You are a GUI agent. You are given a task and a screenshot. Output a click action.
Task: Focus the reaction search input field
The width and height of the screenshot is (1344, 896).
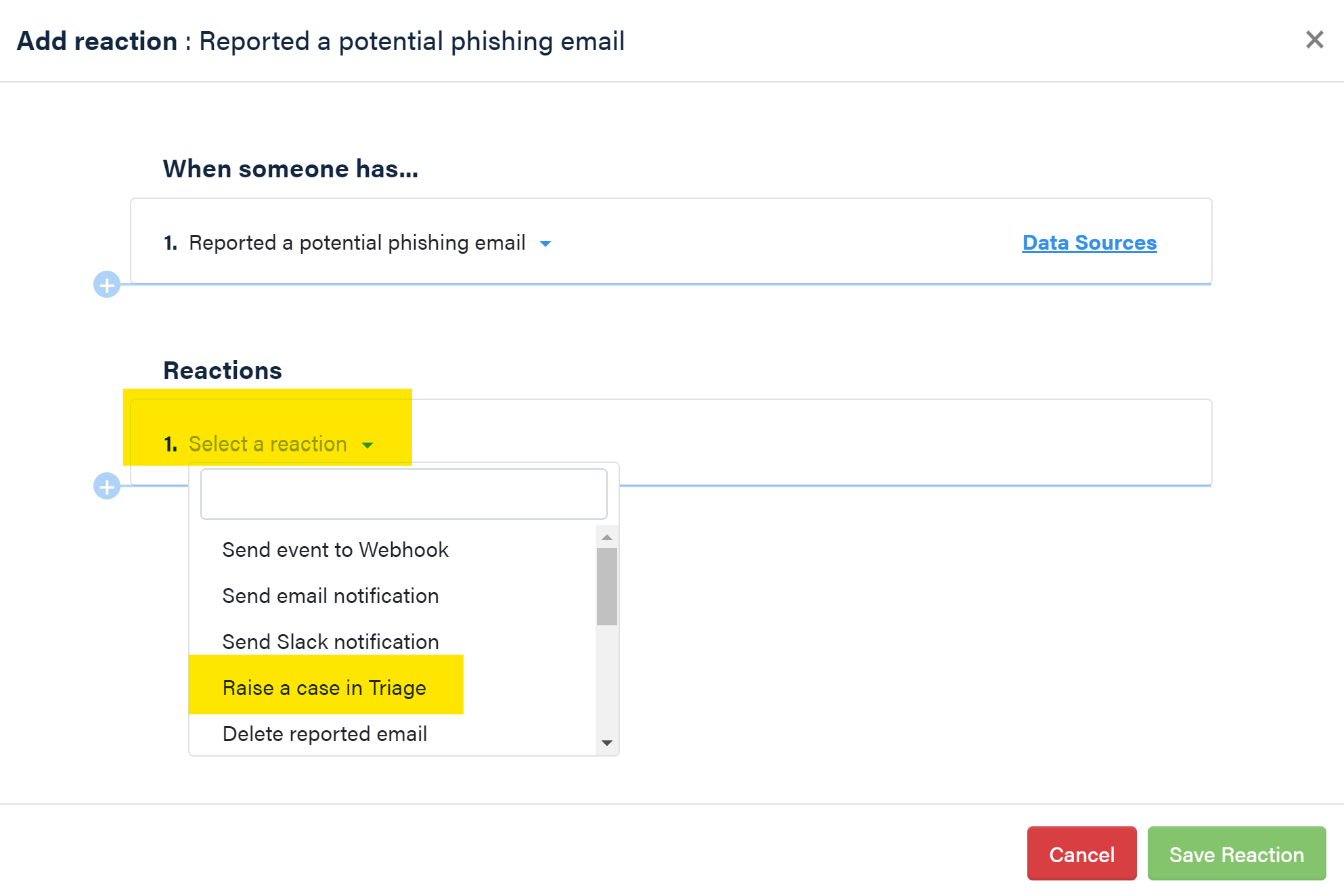point(404,494)
